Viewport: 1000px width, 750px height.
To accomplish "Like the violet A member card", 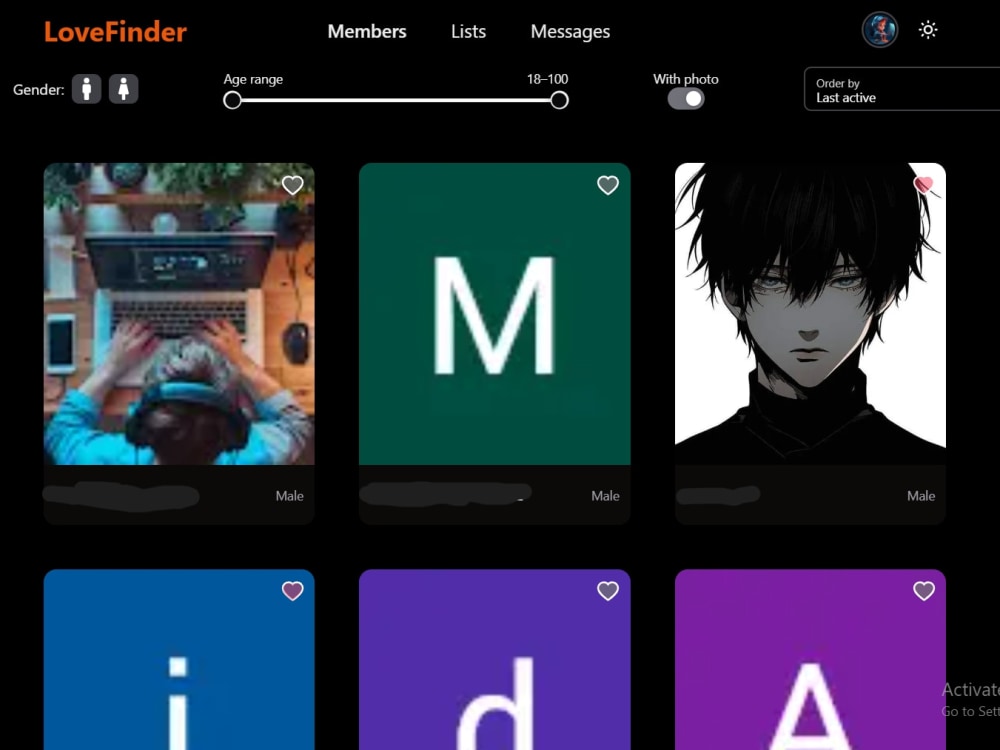I will click(x=923, y=591).
